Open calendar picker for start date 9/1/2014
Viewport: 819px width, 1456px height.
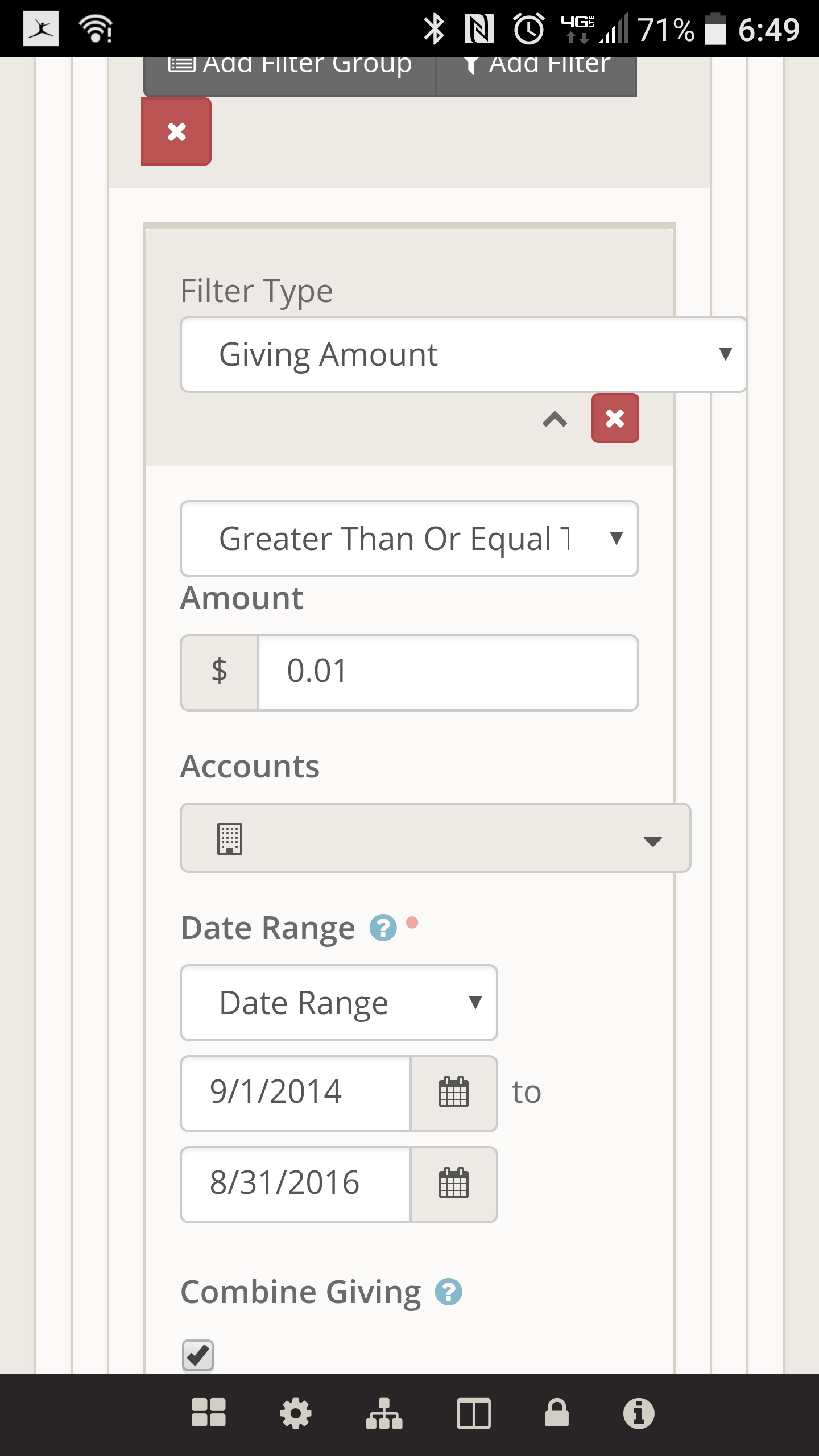[x=454, y=1093]
